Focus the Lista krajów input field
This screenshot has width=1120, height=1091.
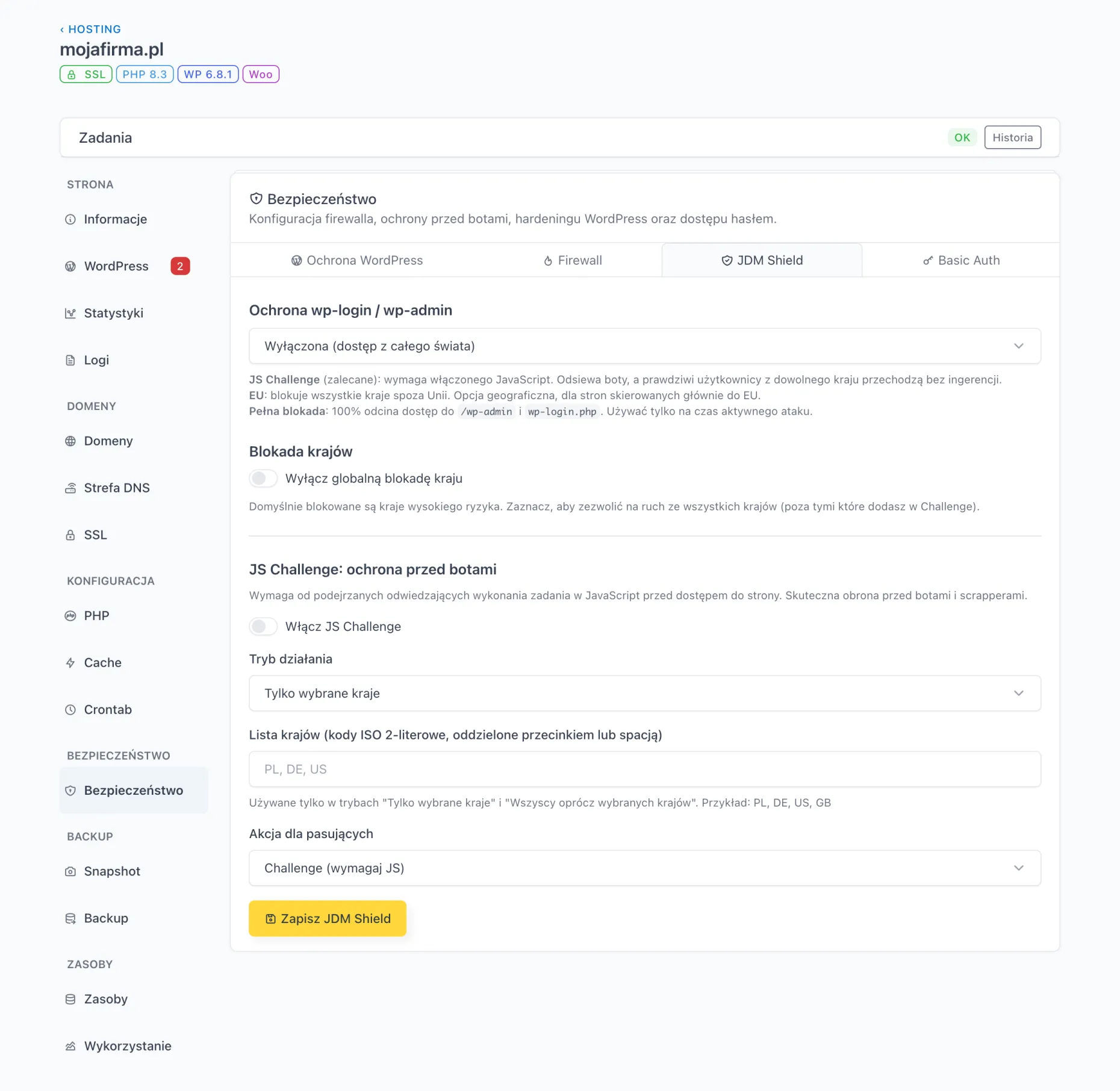(x=645, y=769)
